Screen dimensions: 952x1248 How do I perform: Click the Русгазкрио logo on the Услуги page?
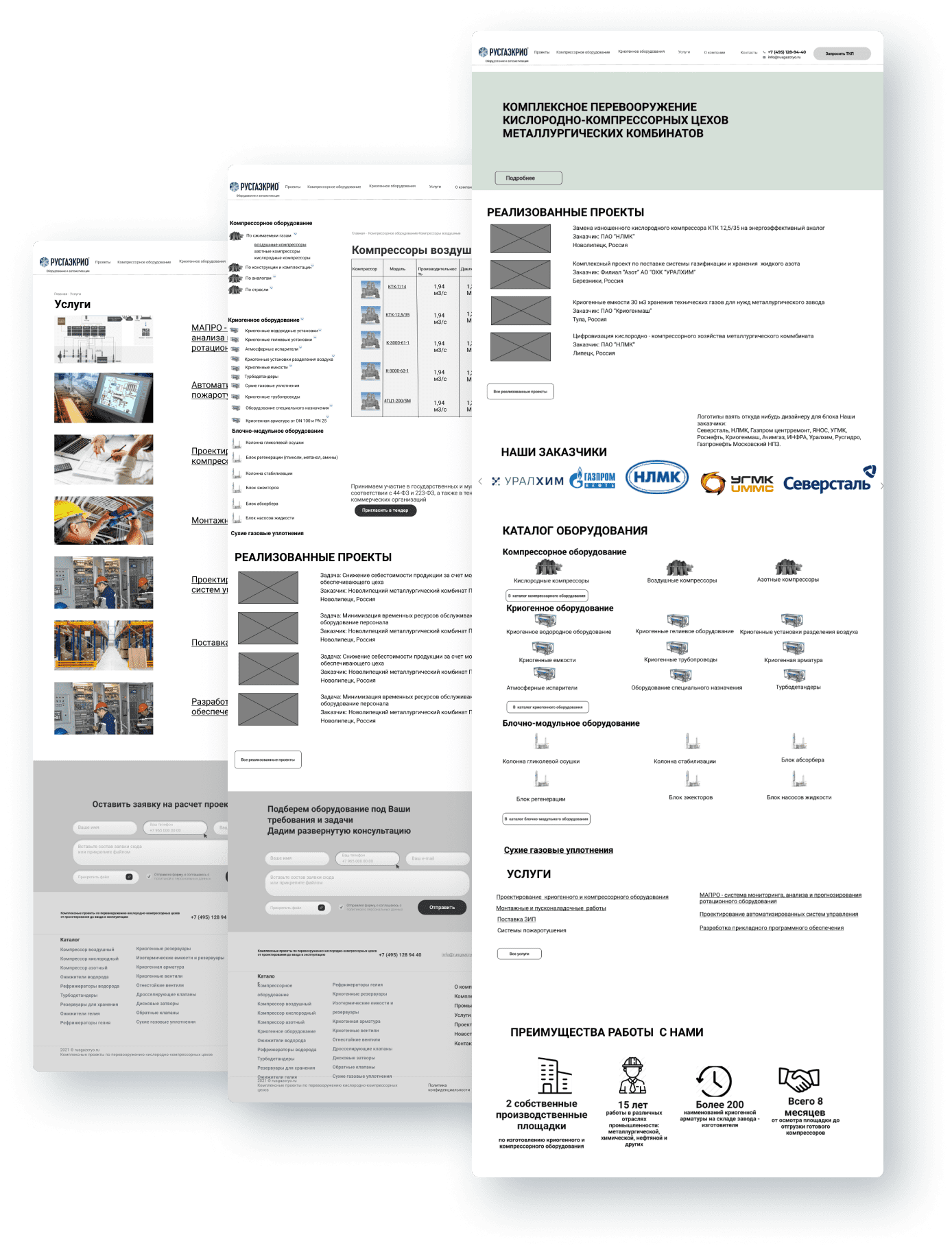click(x=64, y=263)
